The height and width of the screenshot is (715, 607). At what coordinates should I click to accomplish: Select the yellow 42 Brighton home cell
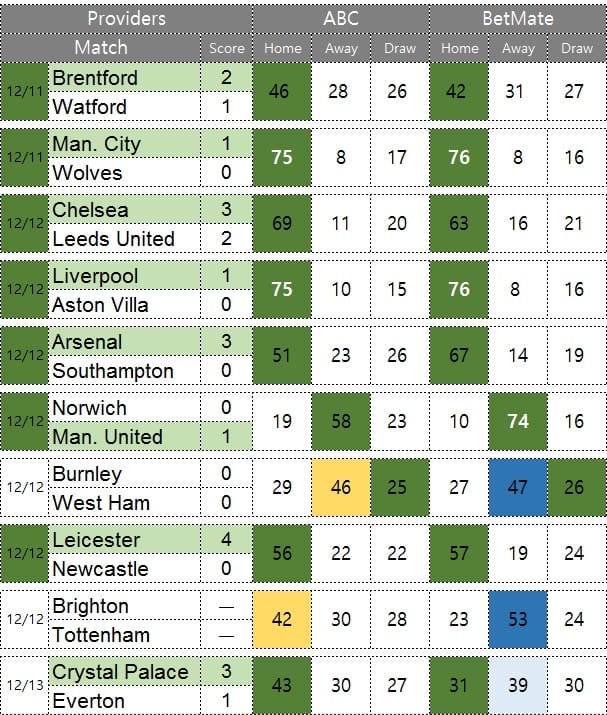[282, 619]
